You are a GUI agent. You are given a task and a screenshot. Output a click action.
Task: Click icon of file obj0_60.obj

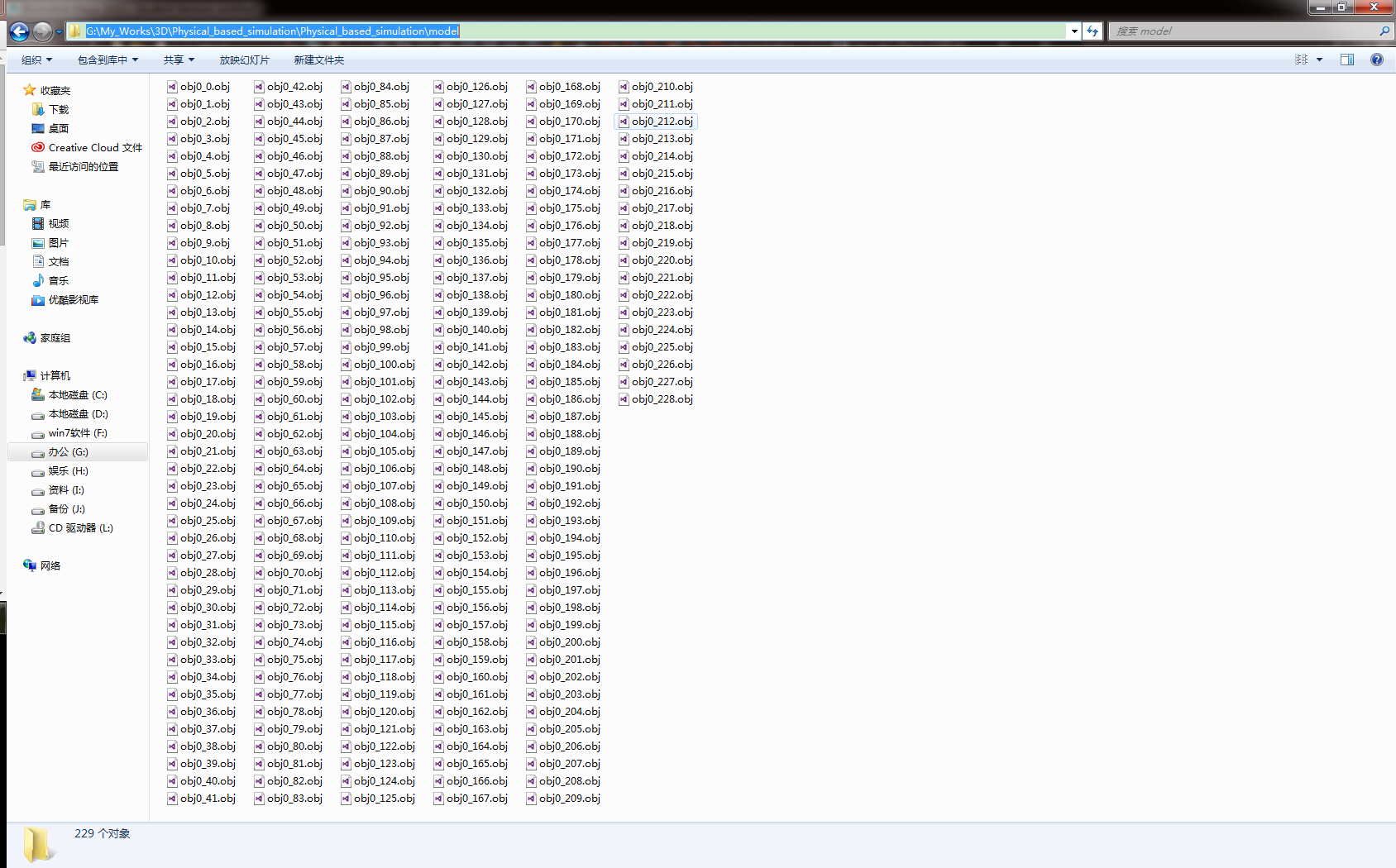259,398
